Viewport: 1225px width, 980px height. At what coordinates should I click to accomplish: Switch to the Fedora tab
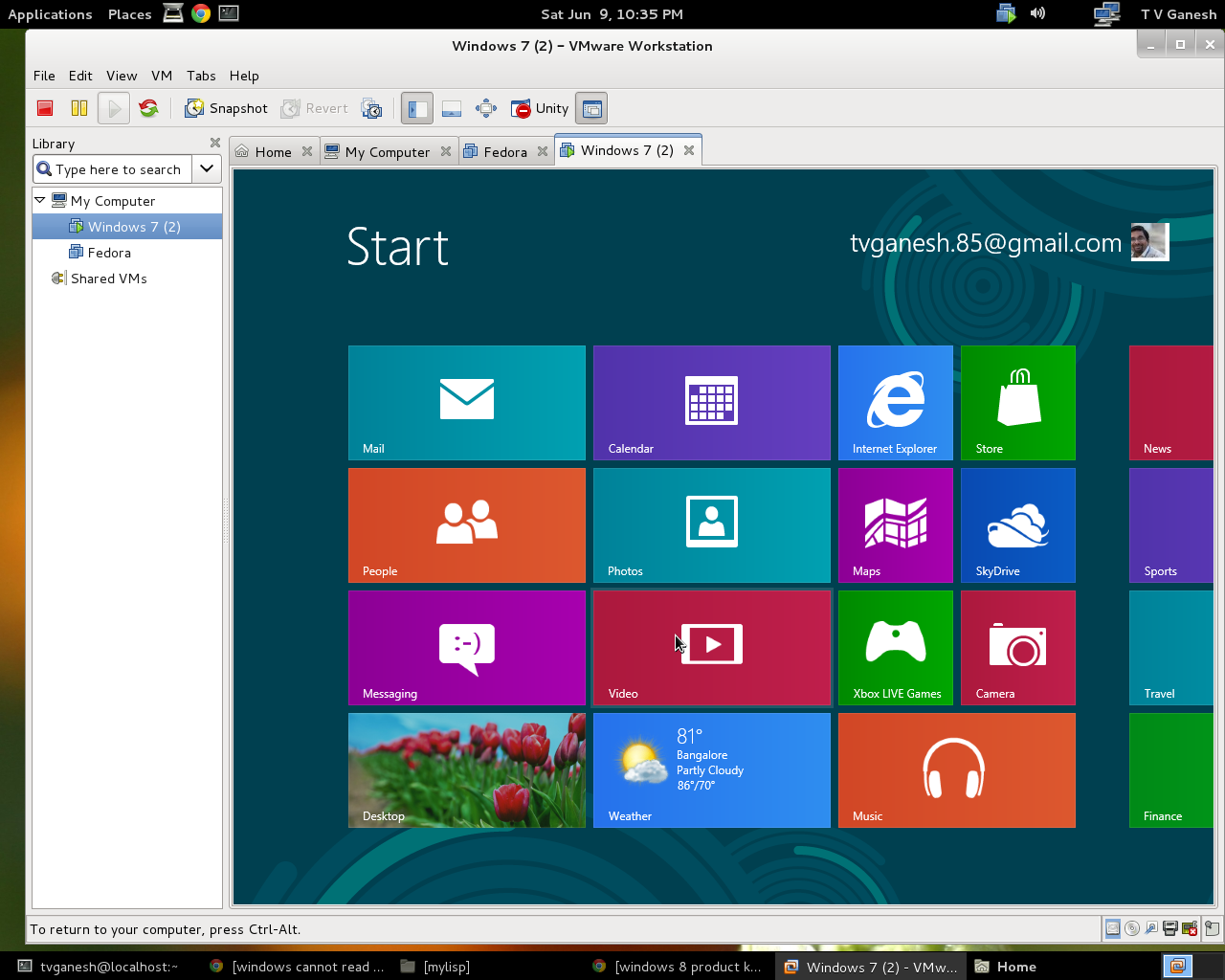click(x=504, y=152)
